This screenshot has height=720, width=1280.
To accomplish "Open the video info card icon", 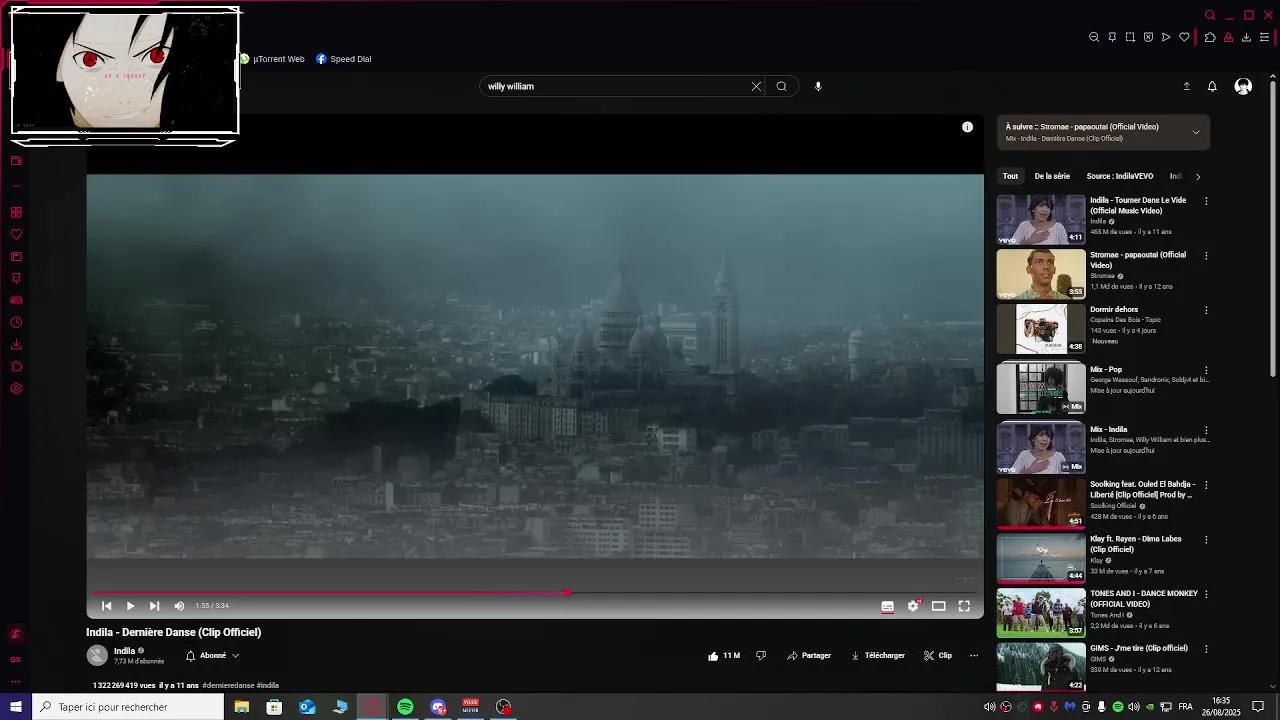I will tap(967, 127).
